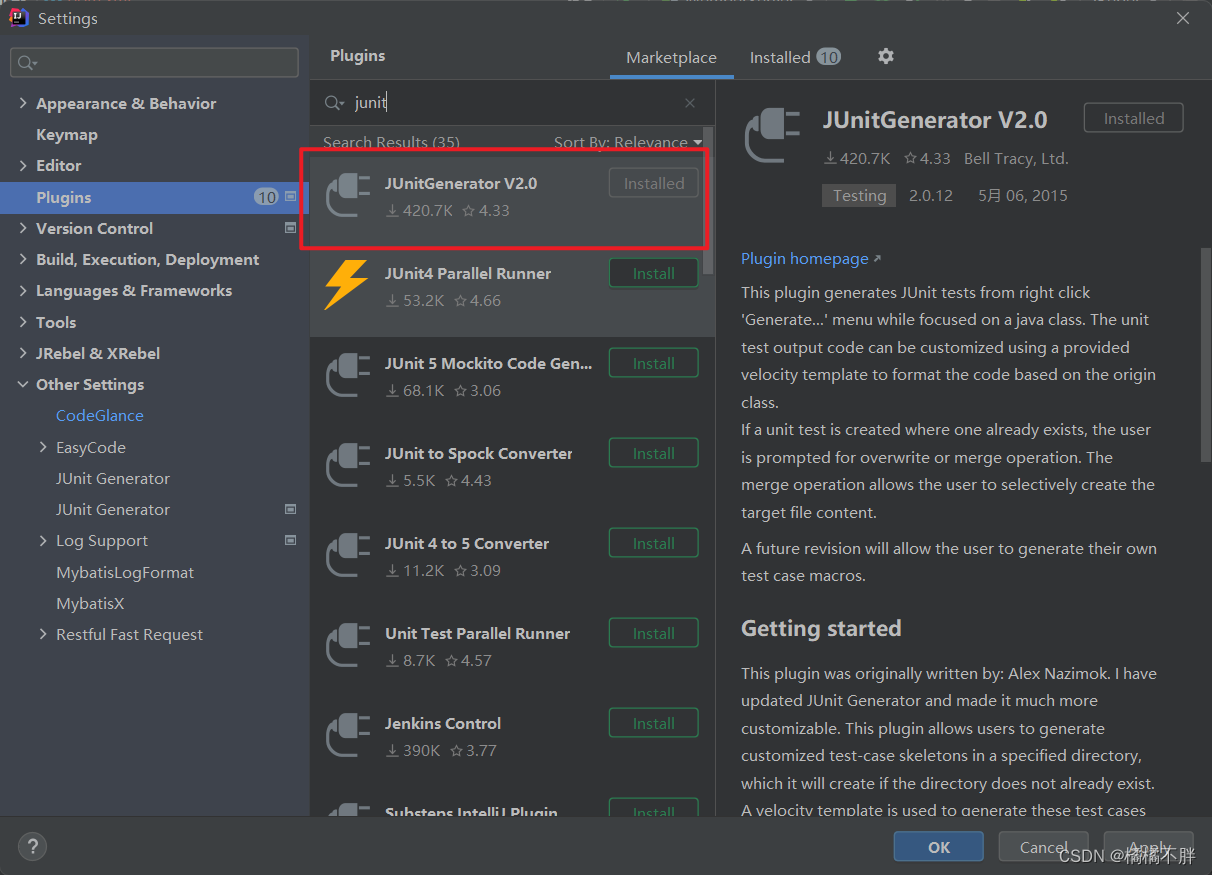Select Plugins in settings tree
This screenshot has height=875, width=1212.
[x=155, y=197]
